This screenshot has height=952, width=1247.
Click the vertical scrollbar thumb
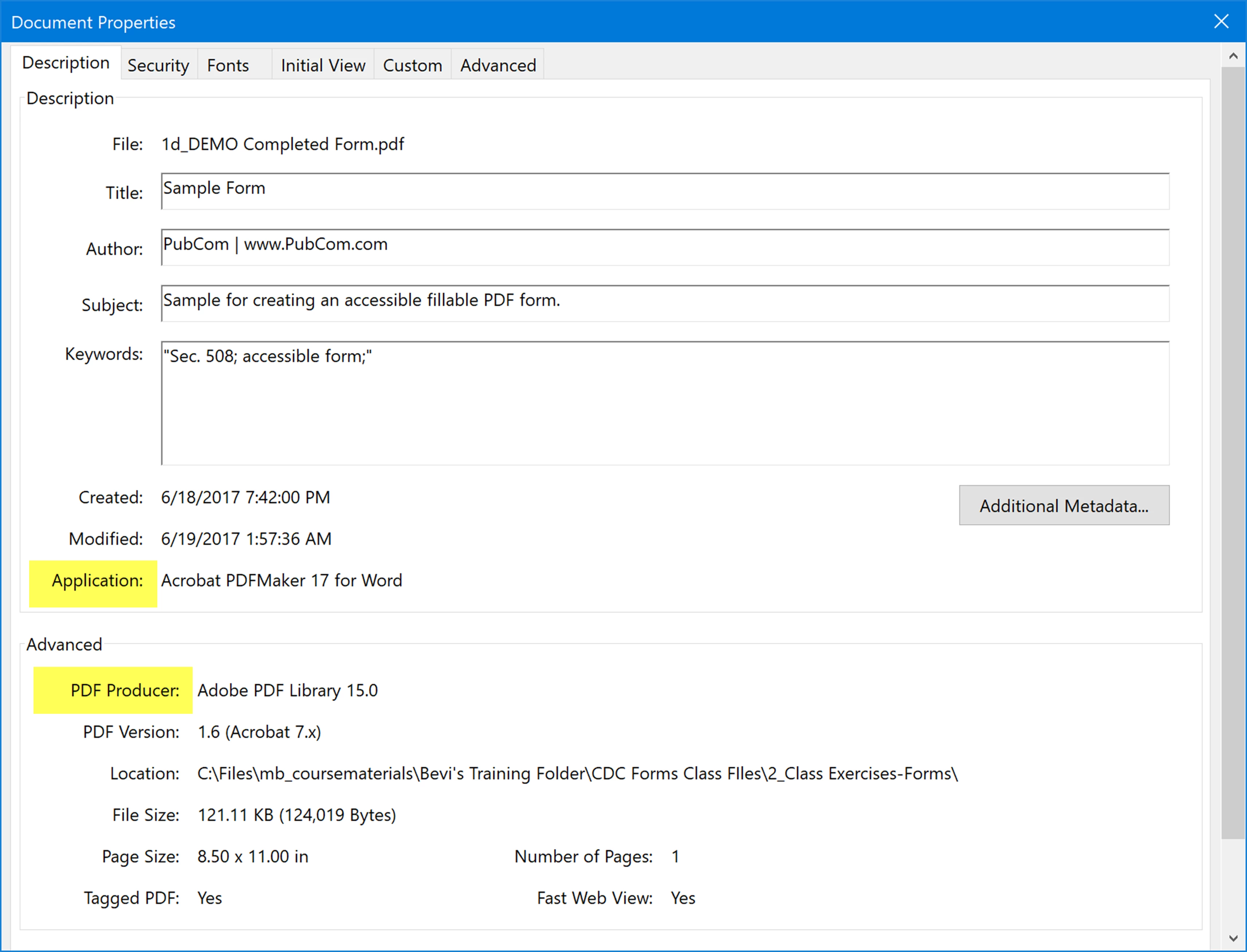[1233, 453]
